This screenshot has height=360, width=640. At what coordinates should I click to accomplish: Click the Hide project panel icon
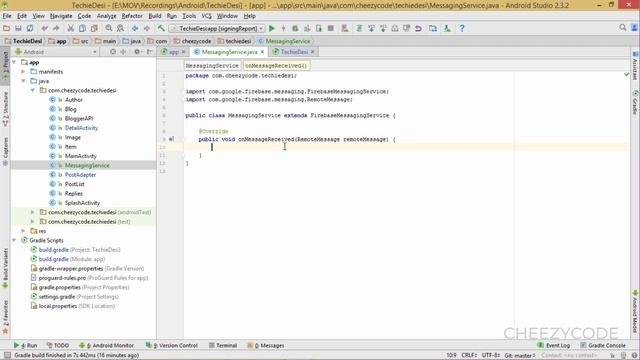(150, 52)
